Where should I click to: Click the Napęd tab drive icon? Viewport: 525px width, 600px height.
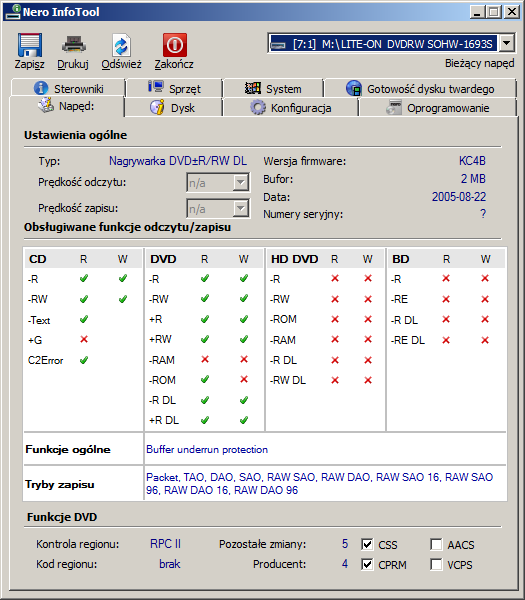click(x=46, y=105)
